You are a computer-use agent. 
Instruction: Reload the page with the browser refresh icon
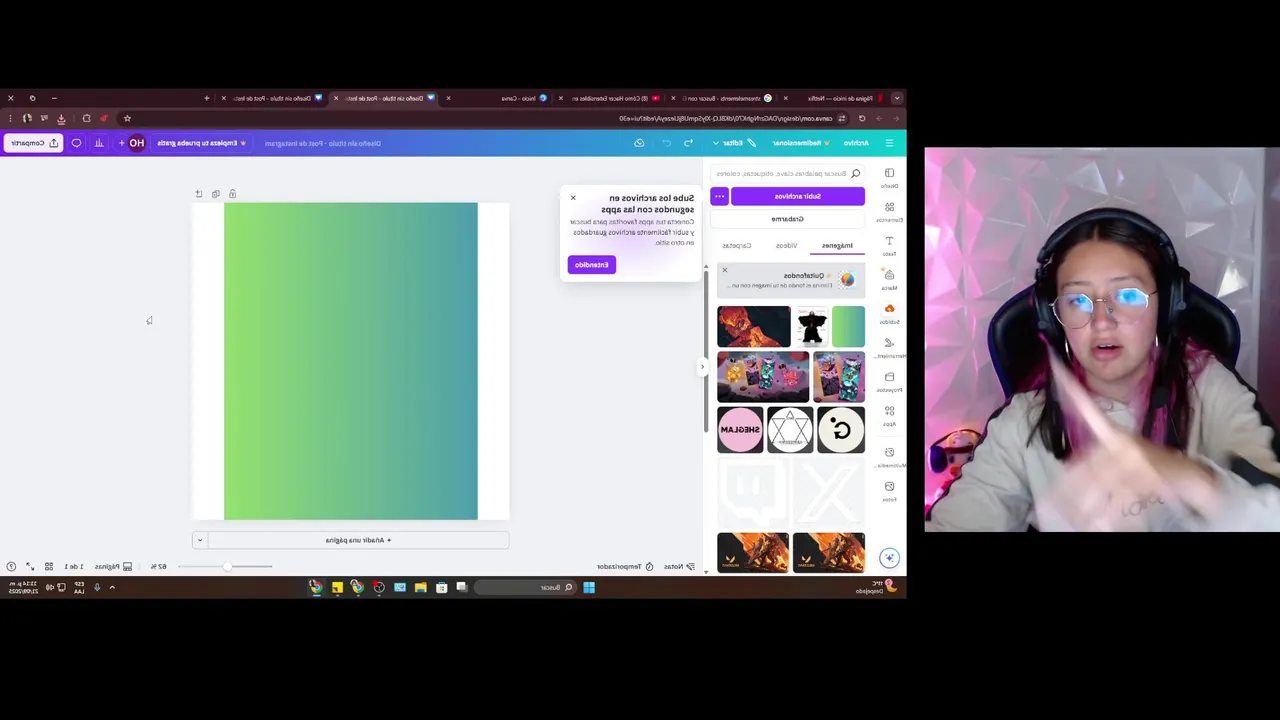[x=861, y=118]
